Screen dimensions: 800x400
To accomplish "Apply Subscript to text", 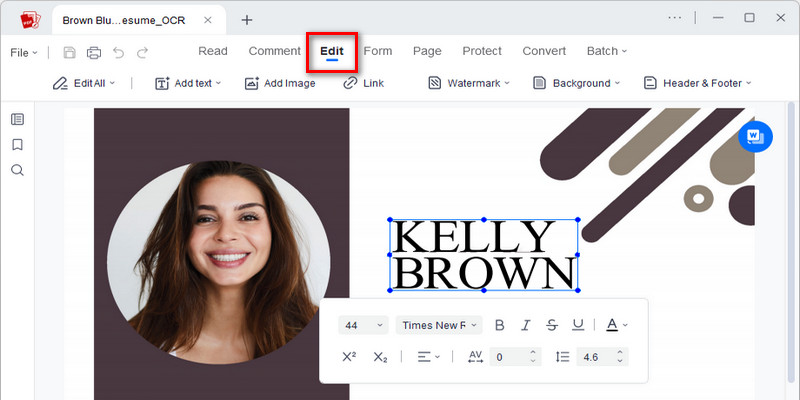I will (380, 357).
